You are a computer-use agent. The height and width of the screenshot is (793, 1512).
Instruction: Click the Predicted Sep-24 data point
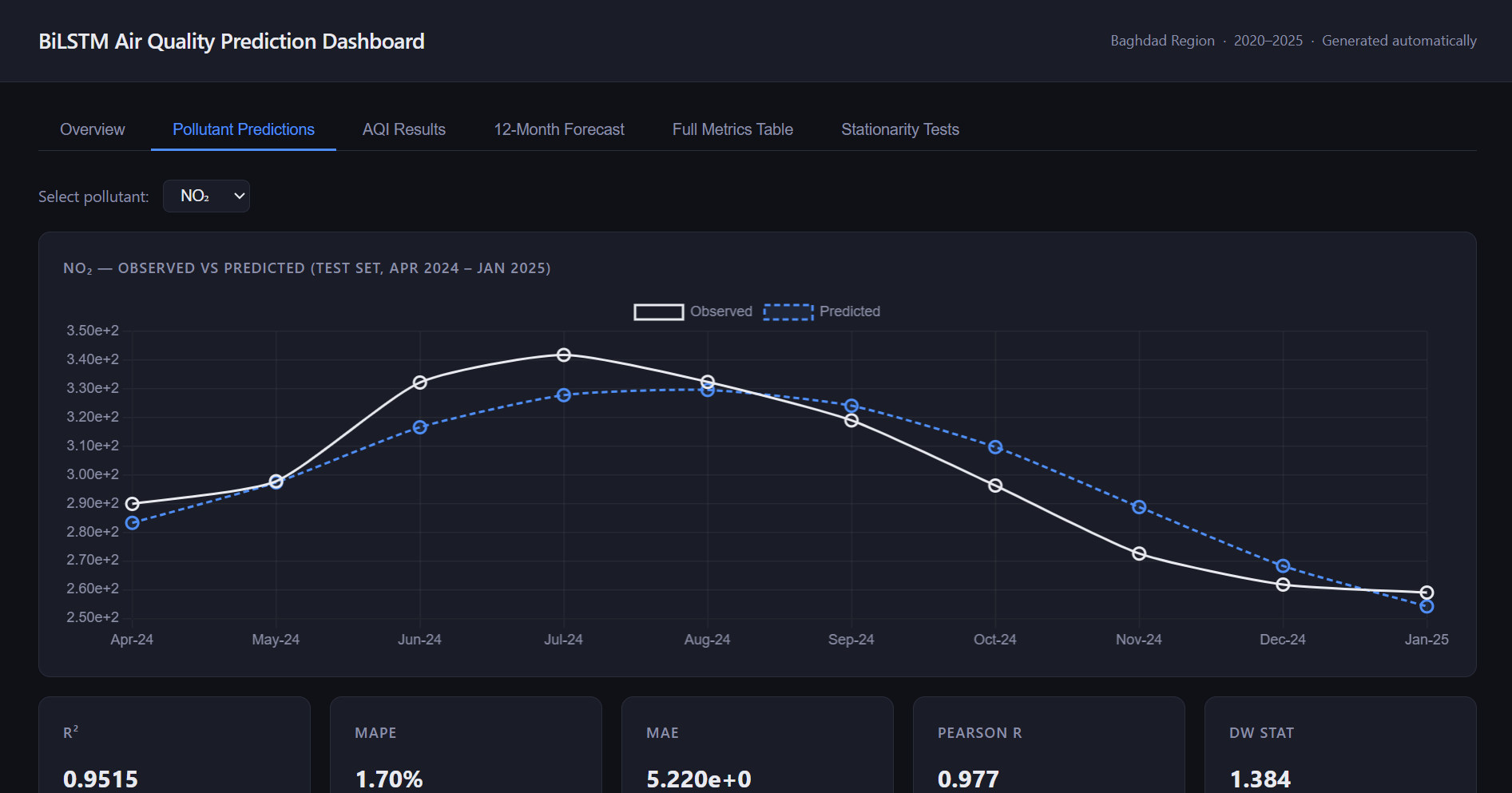click(851, 406)
